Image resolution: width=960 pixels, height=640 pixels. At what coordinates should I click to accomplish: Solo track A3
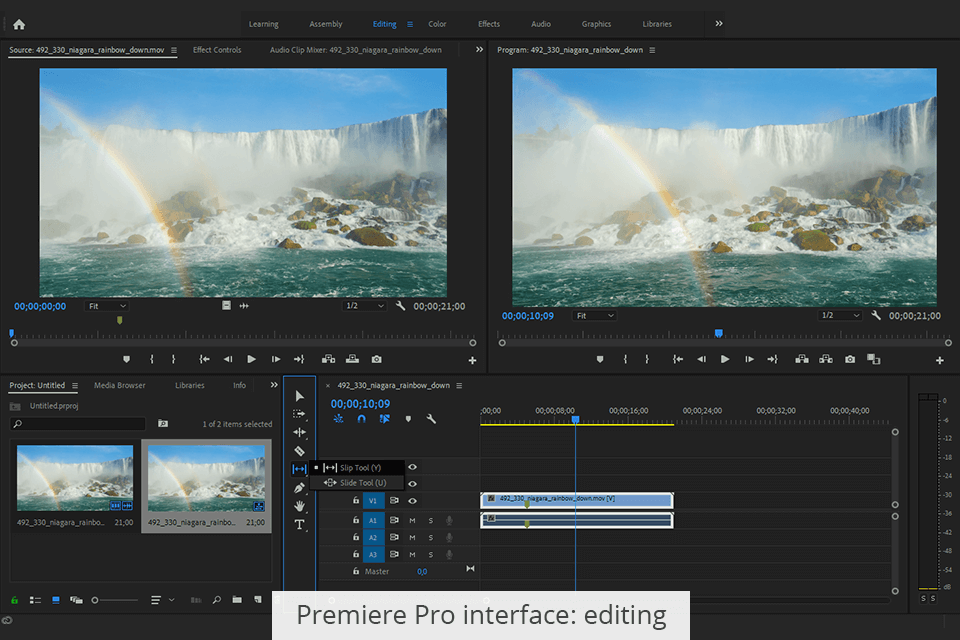pyautogui.click(x=431, y=555)
